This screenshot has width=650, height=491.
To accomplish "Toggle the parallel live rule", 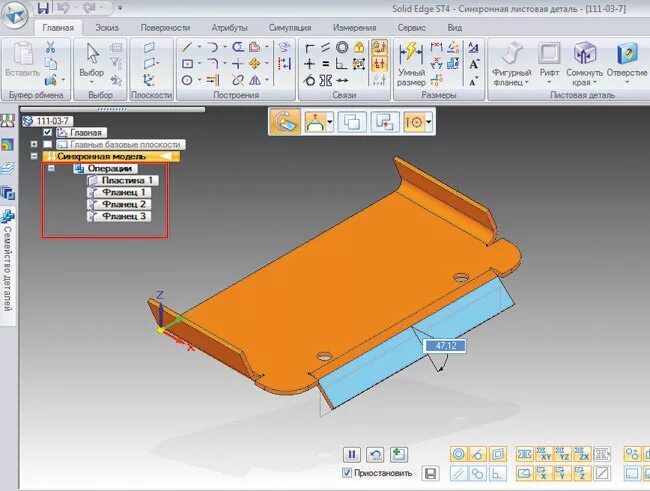I will (x=458, y=473).
